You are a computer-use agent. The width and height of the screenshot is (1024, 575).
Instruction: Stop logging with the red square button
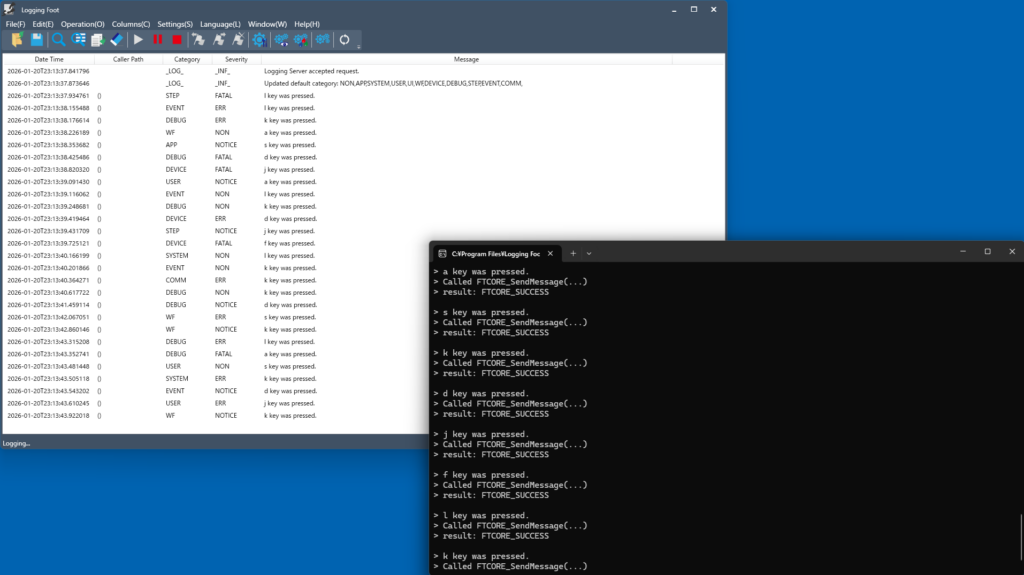coord(177,39)
